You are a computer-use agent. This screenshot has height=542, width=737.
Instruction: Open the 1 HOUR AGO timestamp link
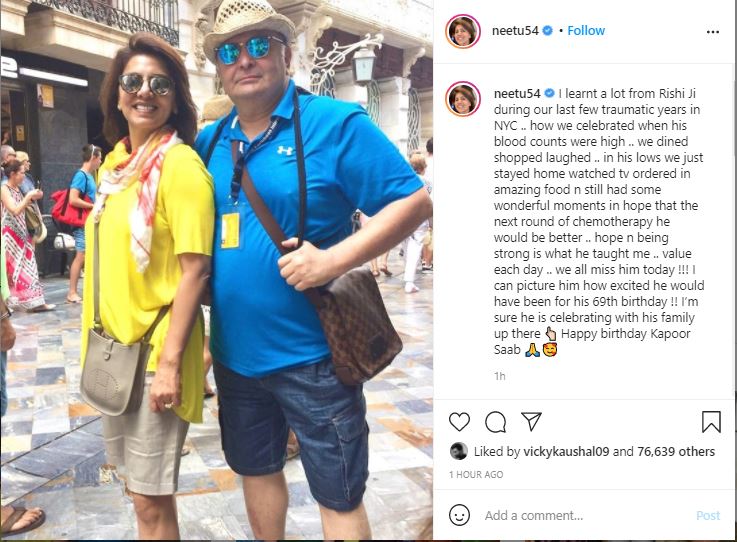tap(476, 475)
